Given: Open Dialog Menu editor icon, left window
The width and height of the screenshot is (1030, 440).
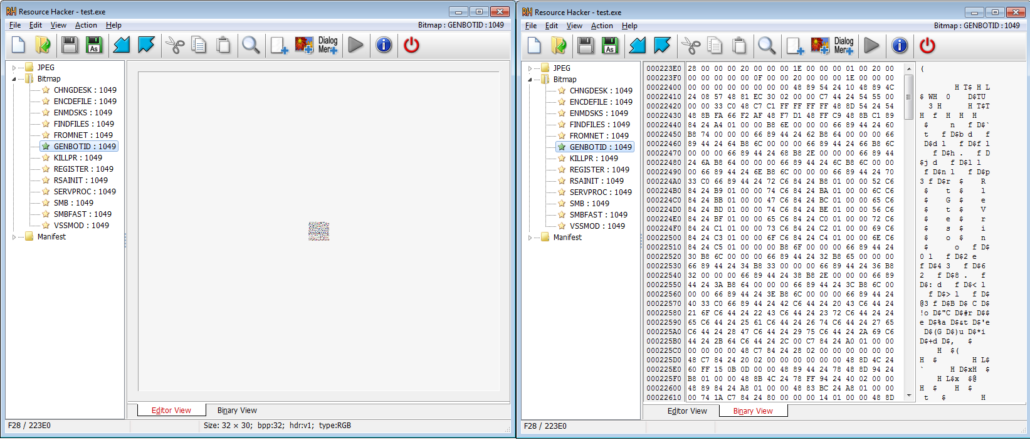Looking at the screenshot, I should coord(328,45).
